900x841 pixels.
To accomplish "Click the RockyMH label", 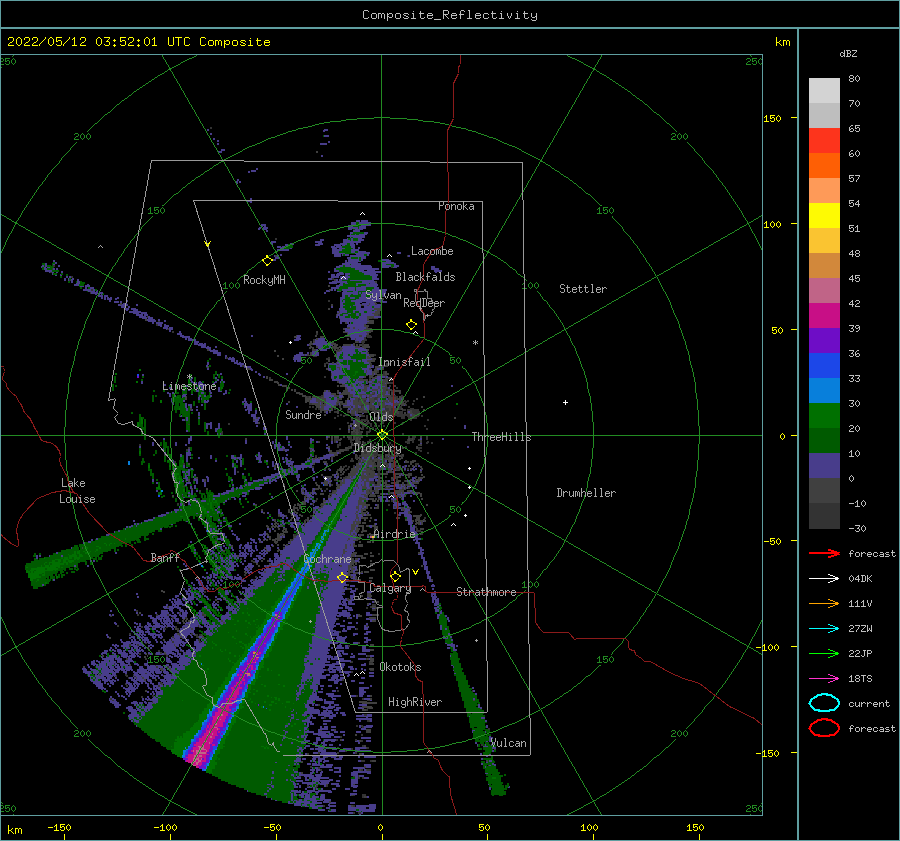I will click(x=264, y=280).
